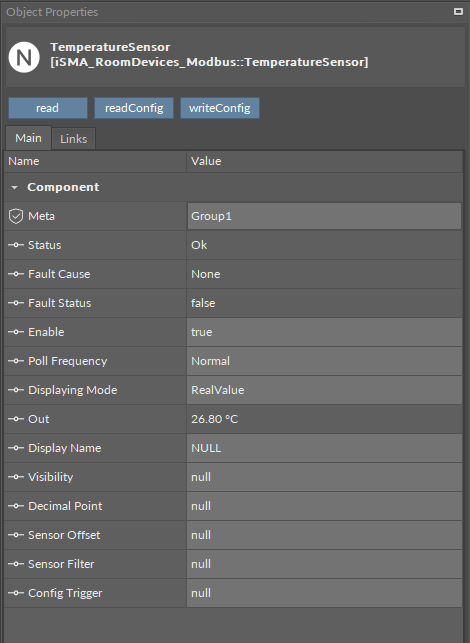Screen dimensions: 470x643
Task: Click the writeConfig button
Action: click(x=219, y=108)
